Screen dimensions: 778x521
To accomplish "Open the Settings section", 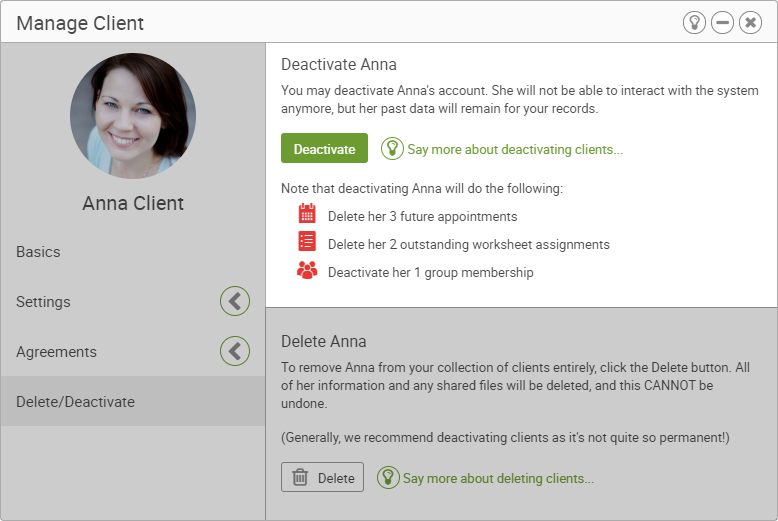I will click(132, 302).
